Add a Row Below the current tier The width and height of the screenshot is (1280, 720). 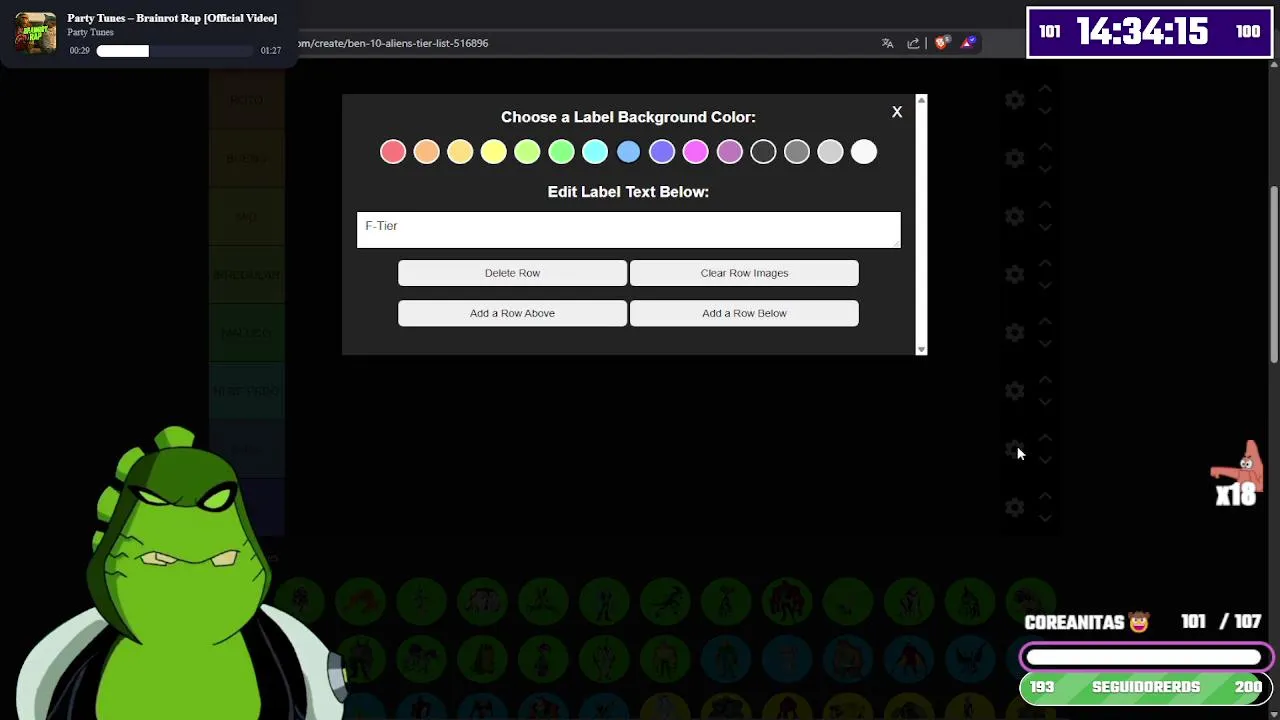pyautogui.click(x=744, y=313)
